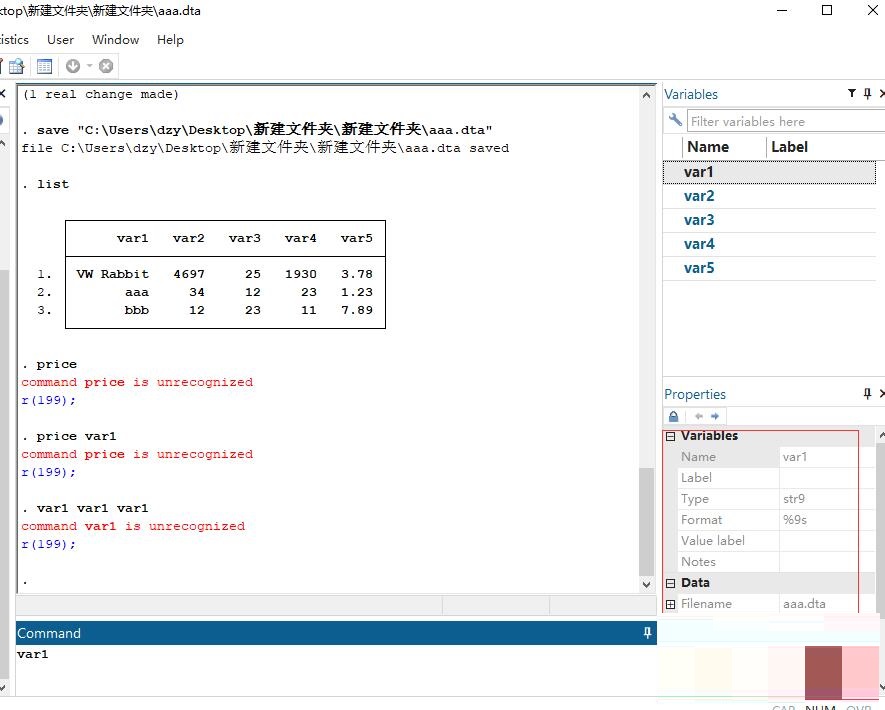Open the Data Editor (Browse) toolbar icon

[17, 67]
